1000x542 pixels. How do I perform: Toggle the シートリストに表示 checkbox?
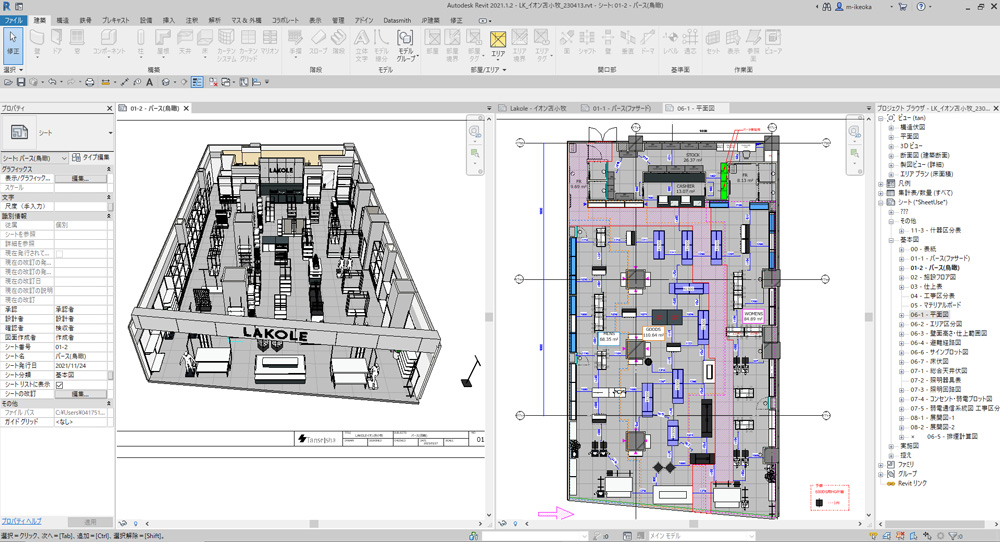pos(59,385)
